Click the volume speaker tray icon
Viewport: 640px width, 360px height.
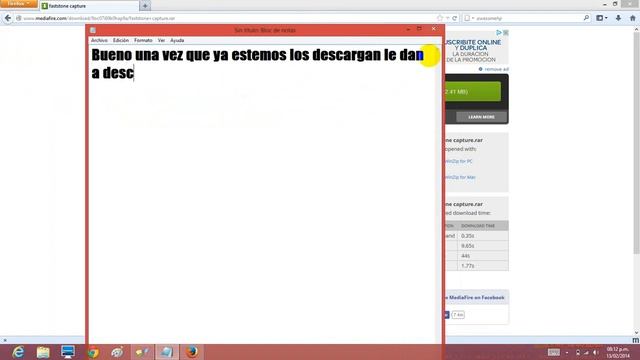coord(596,353)
